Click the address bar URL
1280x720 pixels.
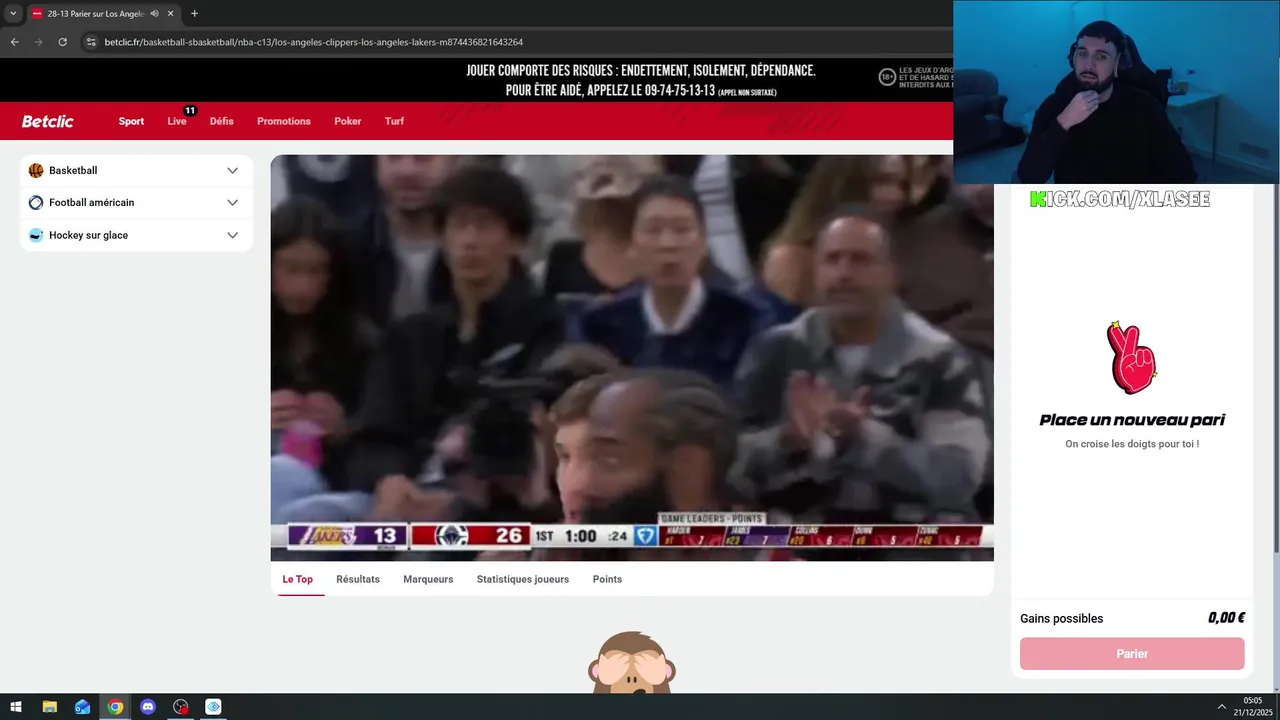click(x=314, y=42)
